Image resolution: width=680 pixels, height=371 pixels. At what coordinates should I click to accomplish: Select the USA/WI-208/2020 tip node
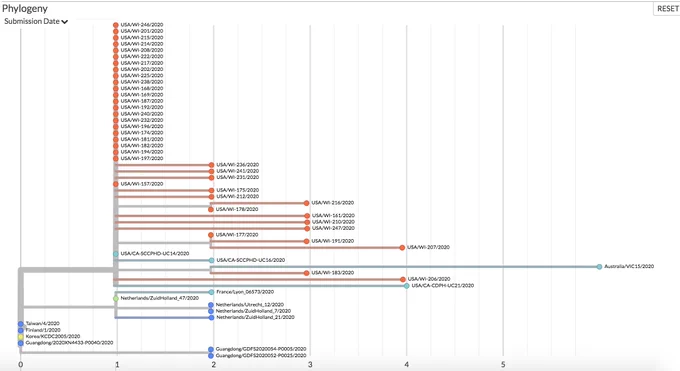point(116,50)
